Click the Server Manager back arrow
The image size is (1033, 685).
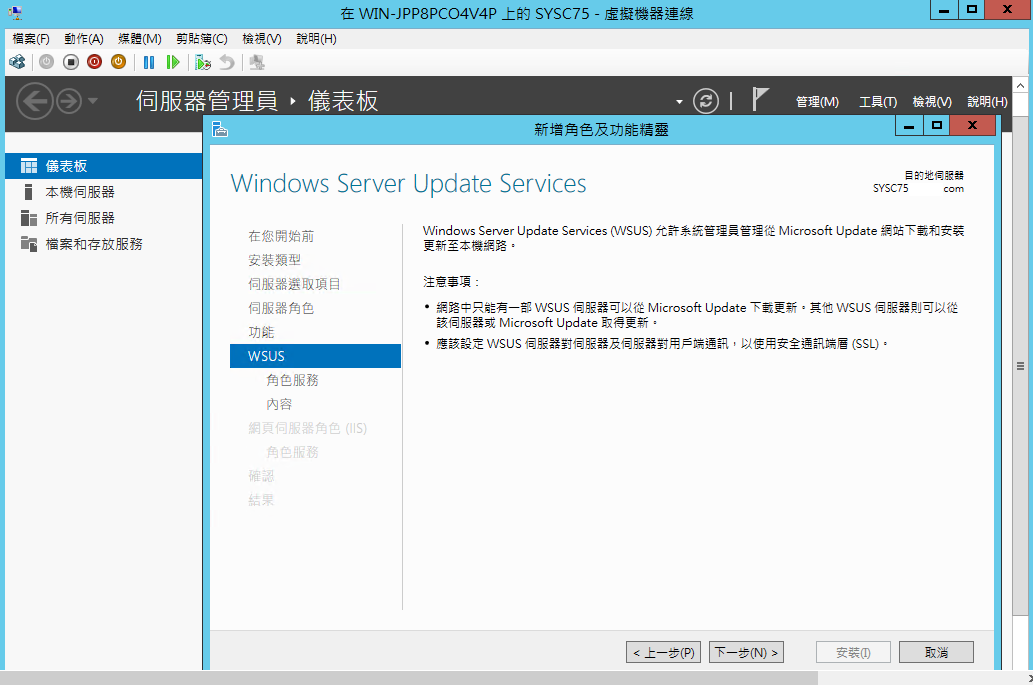pos(34,101)
